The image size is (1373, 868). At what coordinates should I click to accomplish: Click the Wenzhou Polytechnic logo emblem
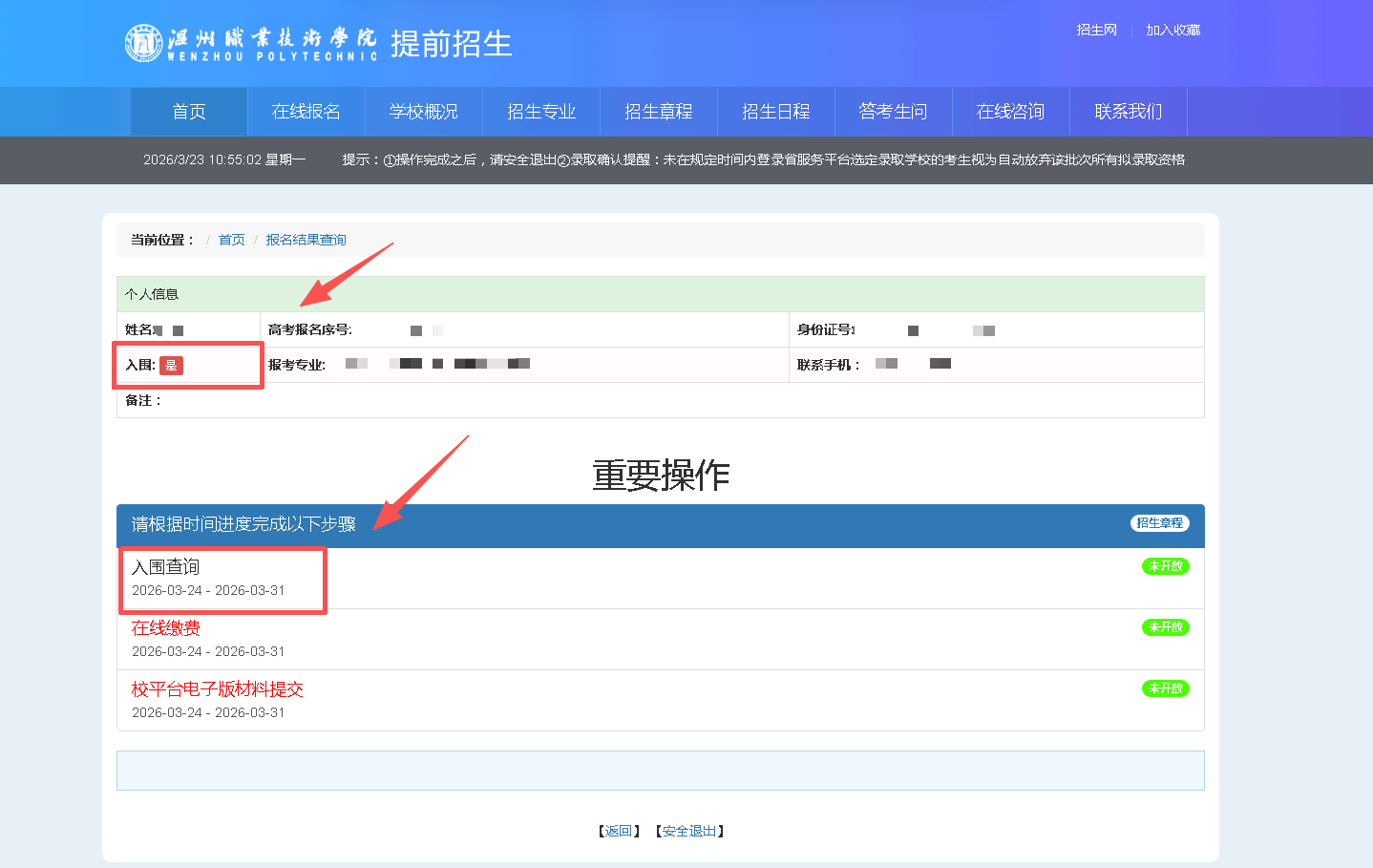click(143, 43)
